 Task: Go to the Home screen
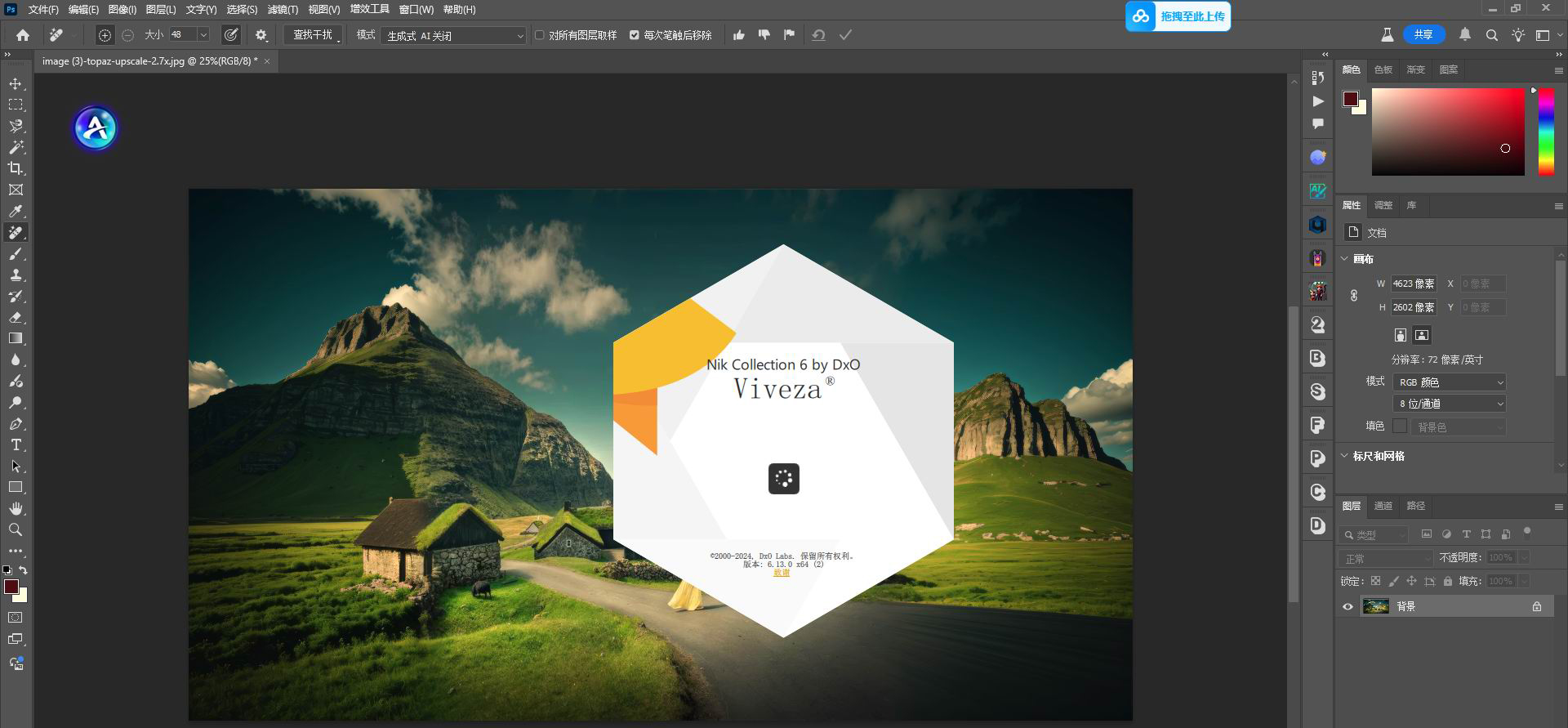pos(23,35)
